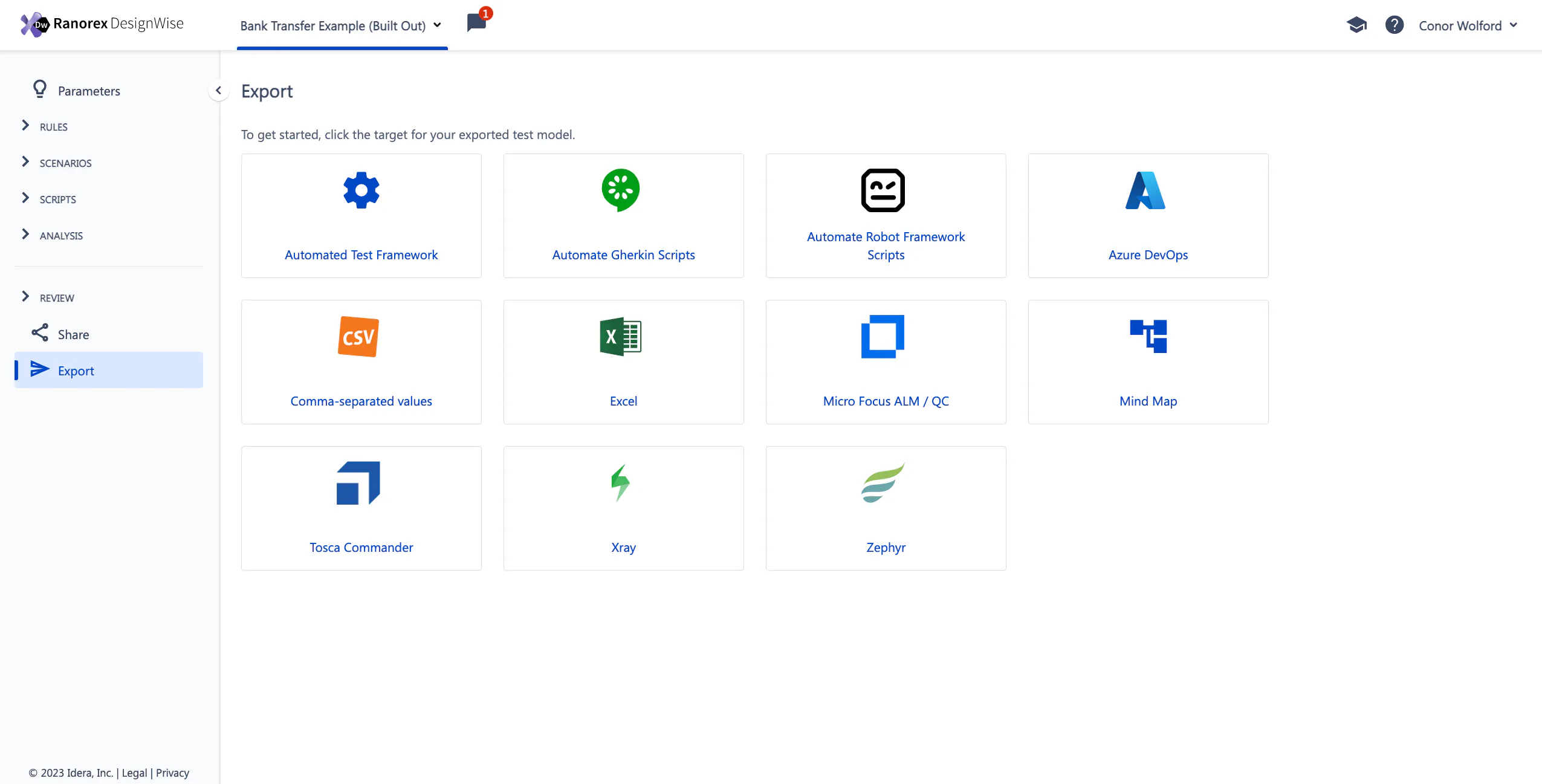Click the help question mark icon

1394,25
